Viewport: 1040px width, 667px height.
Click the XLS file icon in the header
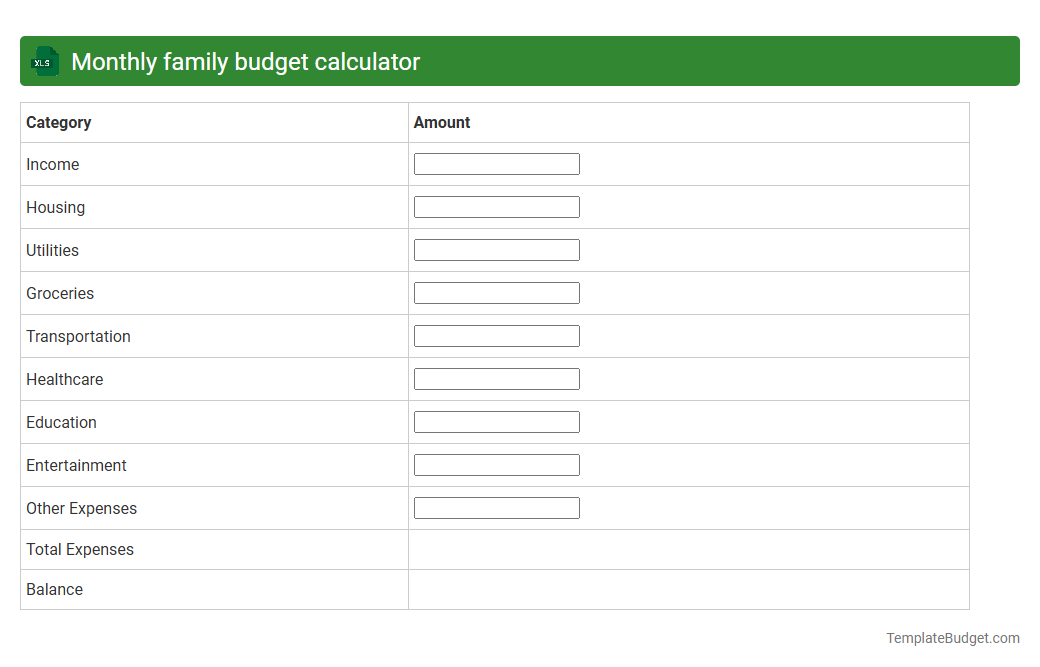[x=44, y=61]
